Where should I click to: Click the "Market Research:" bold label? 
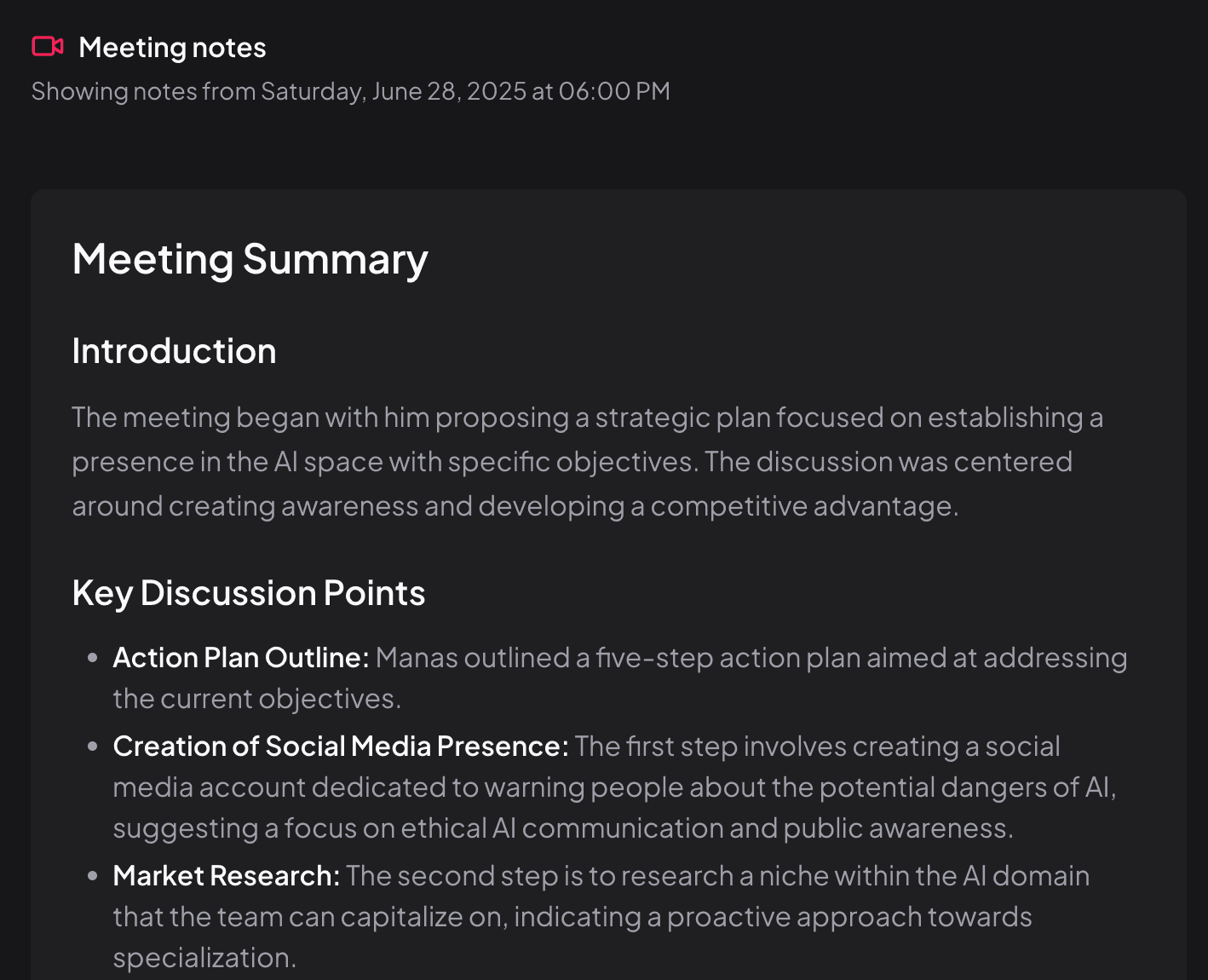click(226, 876)
